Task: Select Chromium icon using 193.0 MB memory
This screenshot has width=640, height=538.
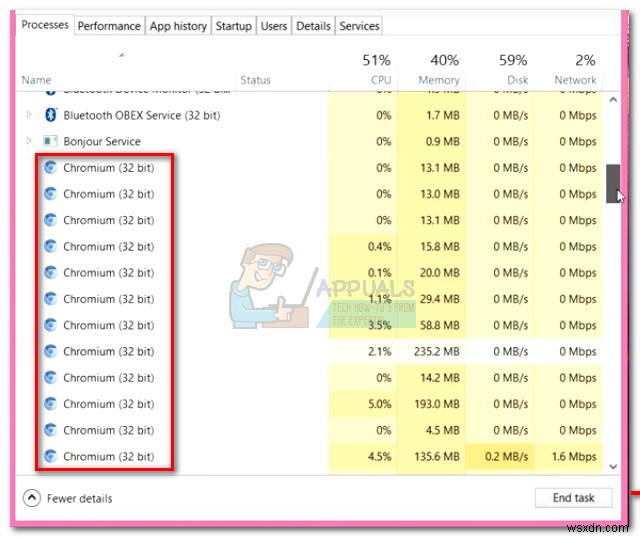Action: point(51,404)
